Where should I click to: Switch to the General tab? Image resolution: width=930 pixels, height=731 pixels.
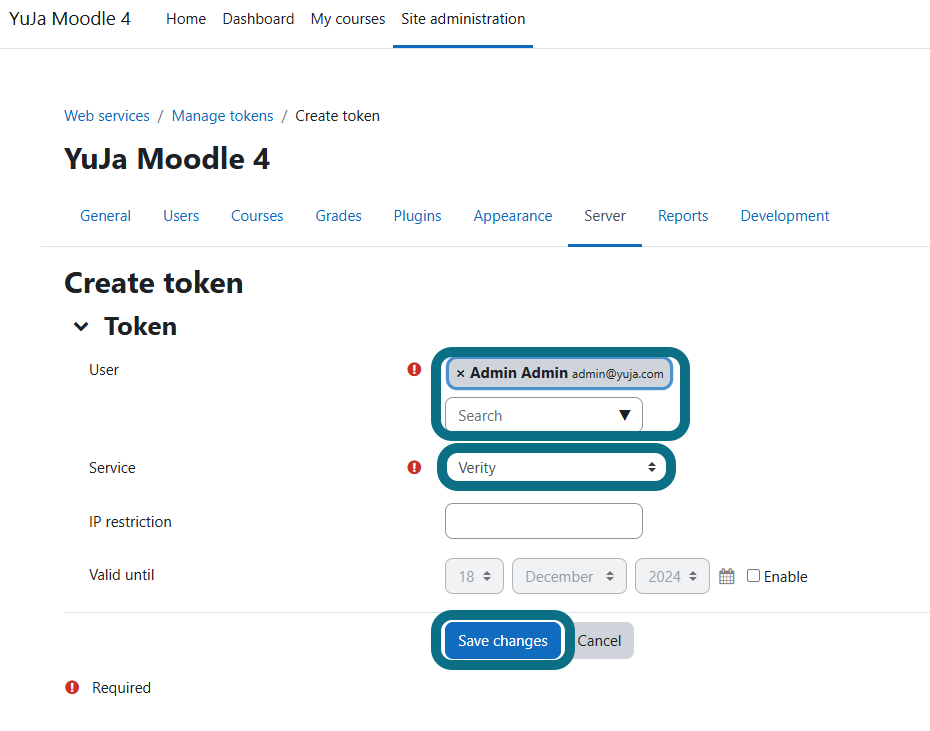[105, 216]
